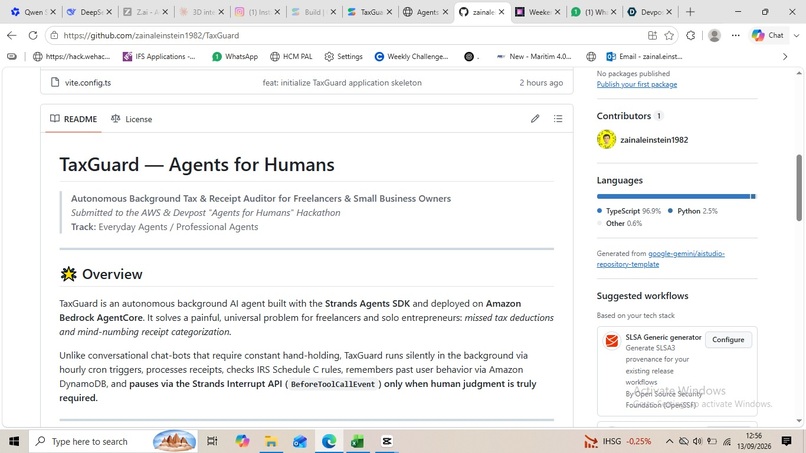The image size is (806, 453).
Task: Open Excel from the taskbar
Action: (x=358, y=441)
